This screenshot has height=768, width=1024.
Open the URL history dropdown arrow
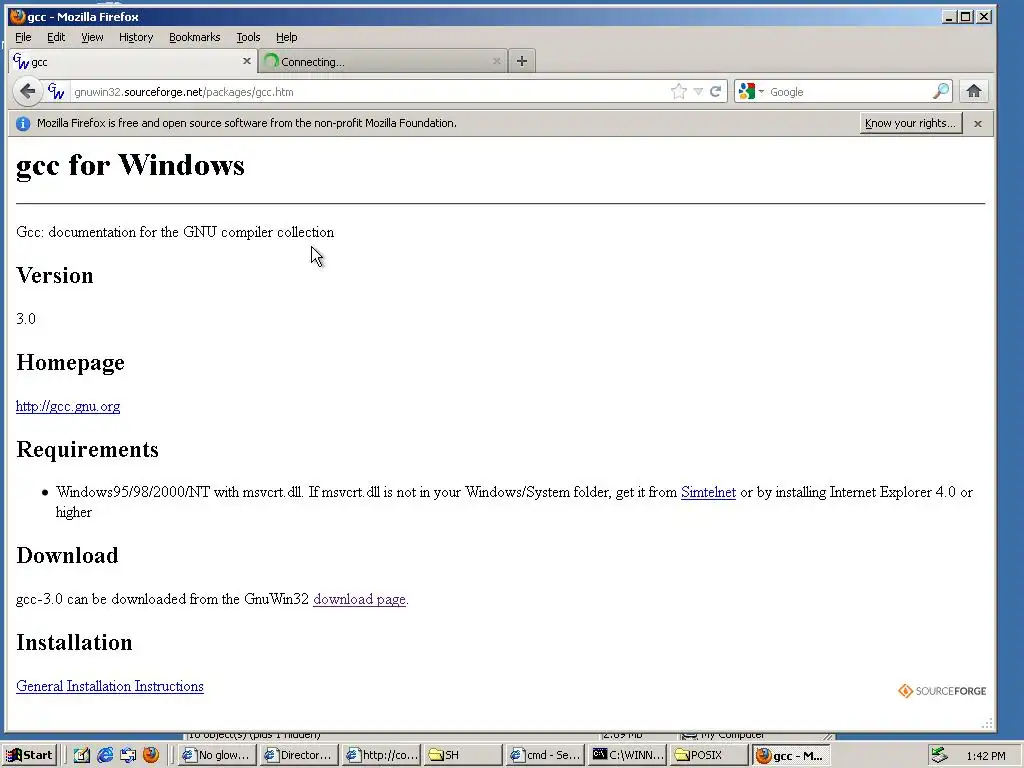(x=698, y=91)
